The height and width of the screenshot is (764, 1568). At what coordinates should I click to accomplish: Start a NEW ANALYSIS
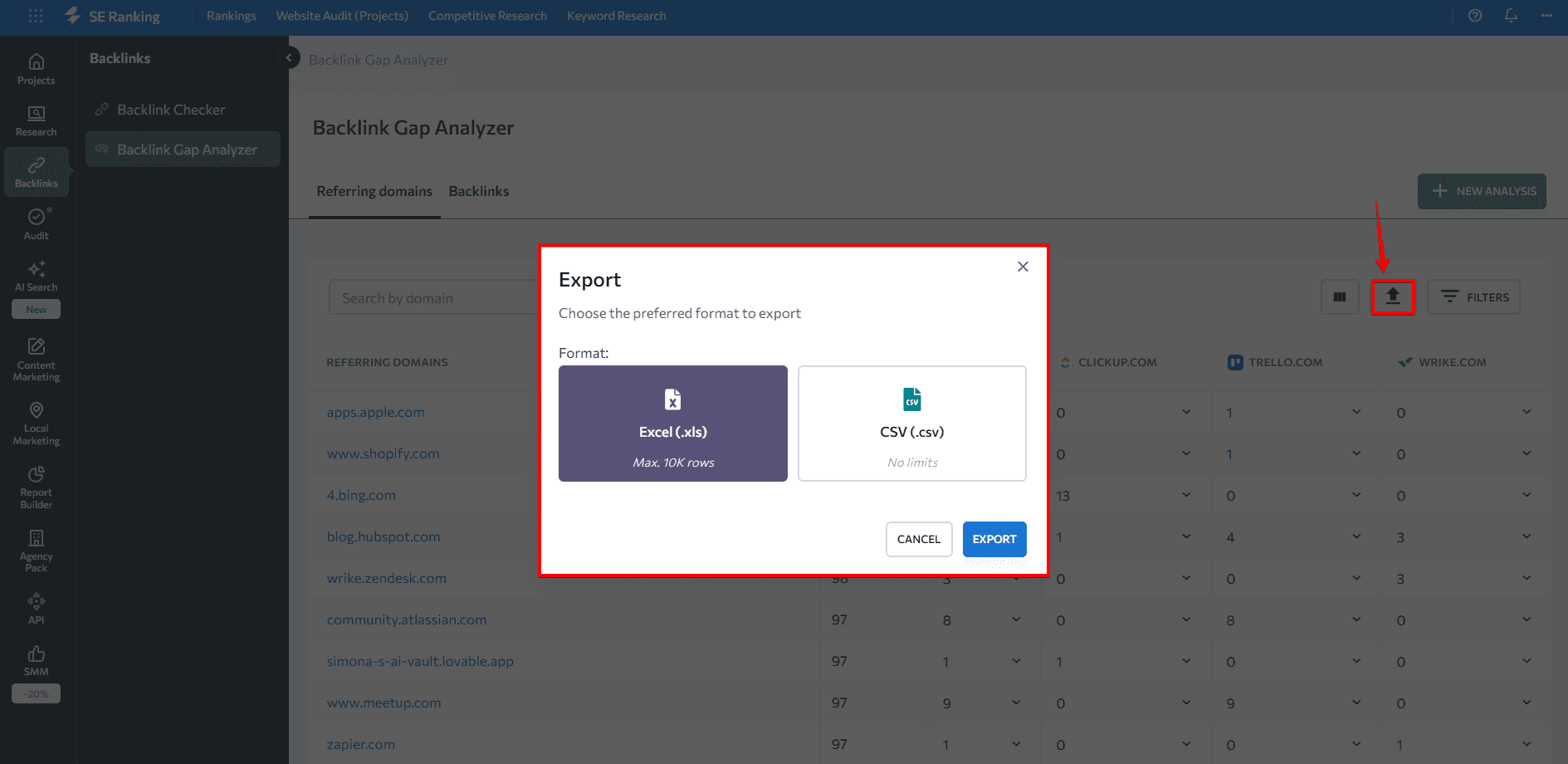[x=1482, y=191]
